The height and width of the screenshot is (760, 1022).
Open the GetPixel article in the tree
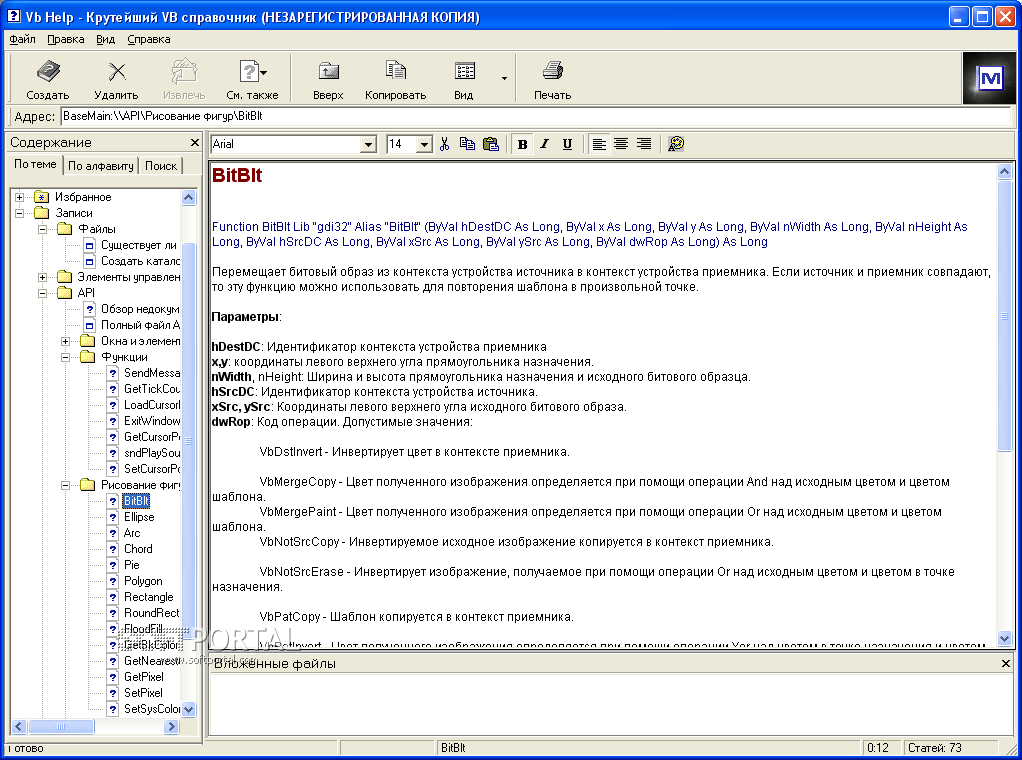143,677
